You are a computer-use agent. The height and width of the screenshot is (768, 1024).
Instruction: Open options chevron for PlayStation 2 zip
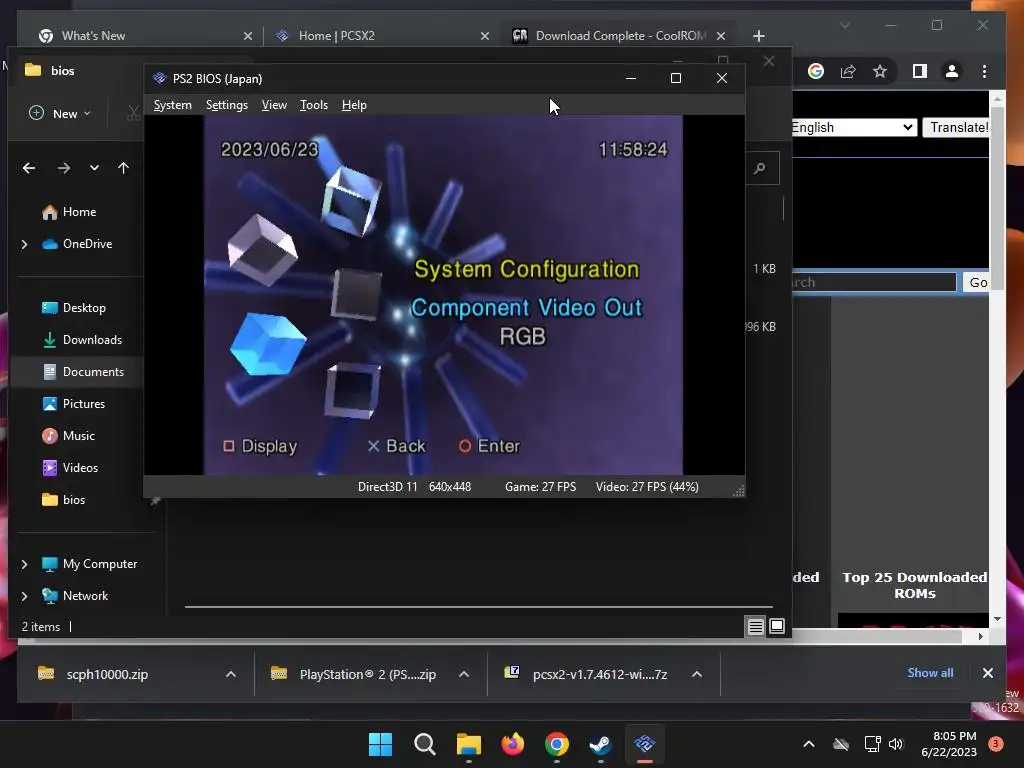coord(464,674)
